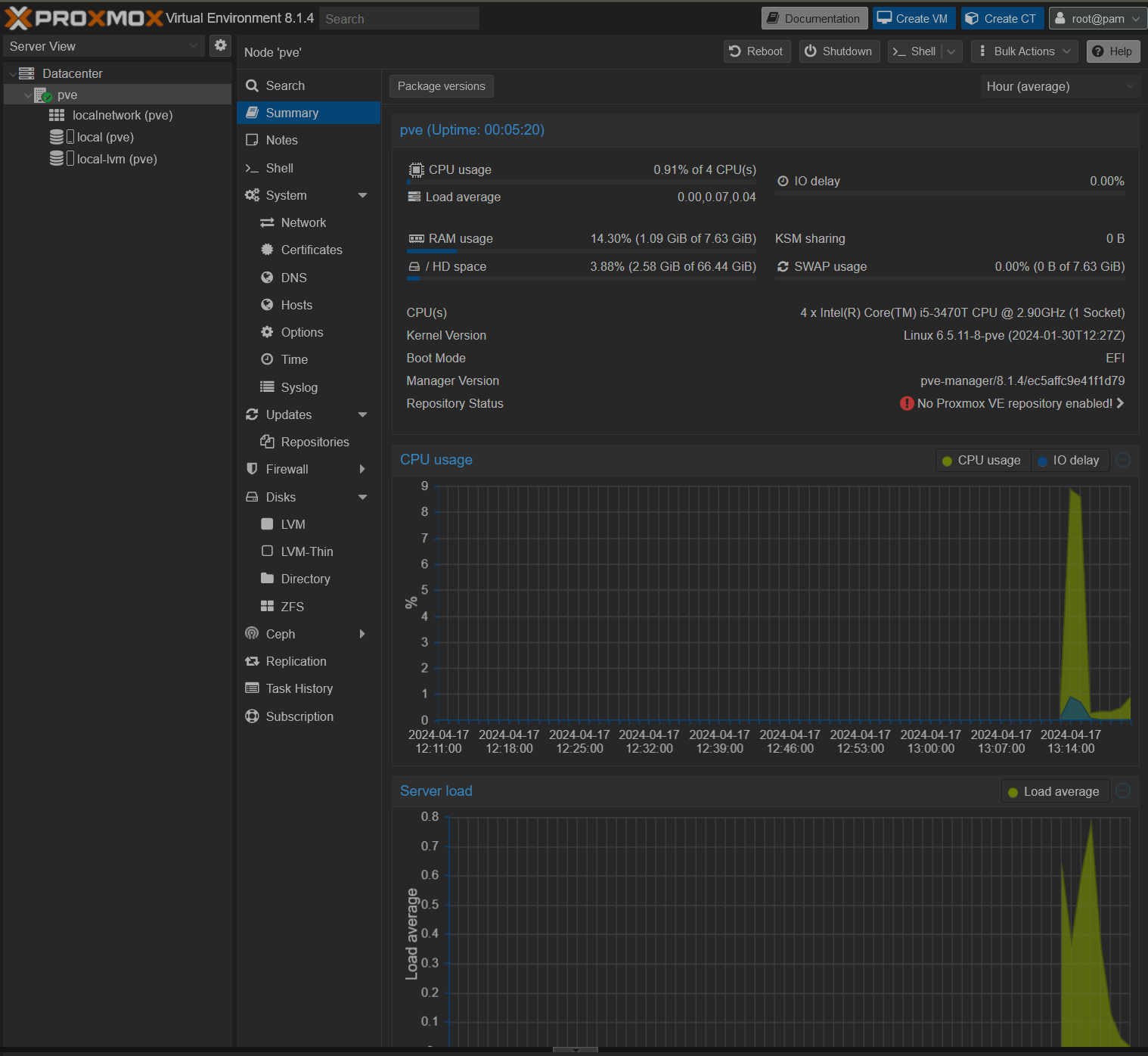The height and width of the screenshot is (1056, 1148).
Task: Click the local (pve) storage icon
Action: pos(57,137)
